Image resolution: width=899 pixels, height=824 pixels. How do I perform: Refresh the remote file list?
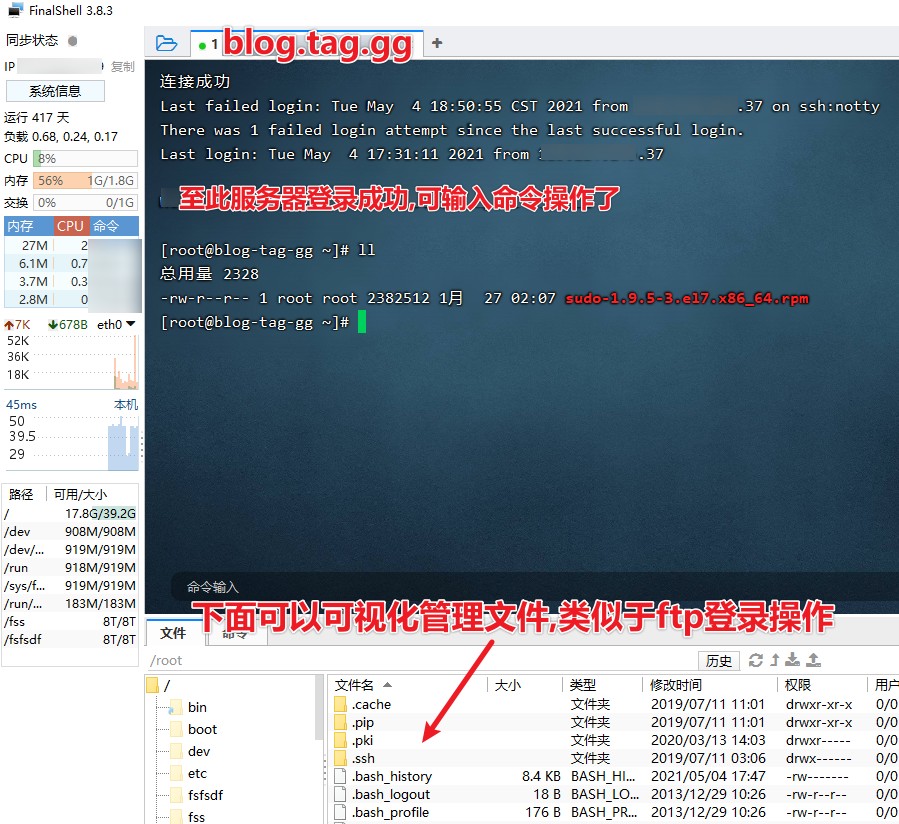pos(756,660)
